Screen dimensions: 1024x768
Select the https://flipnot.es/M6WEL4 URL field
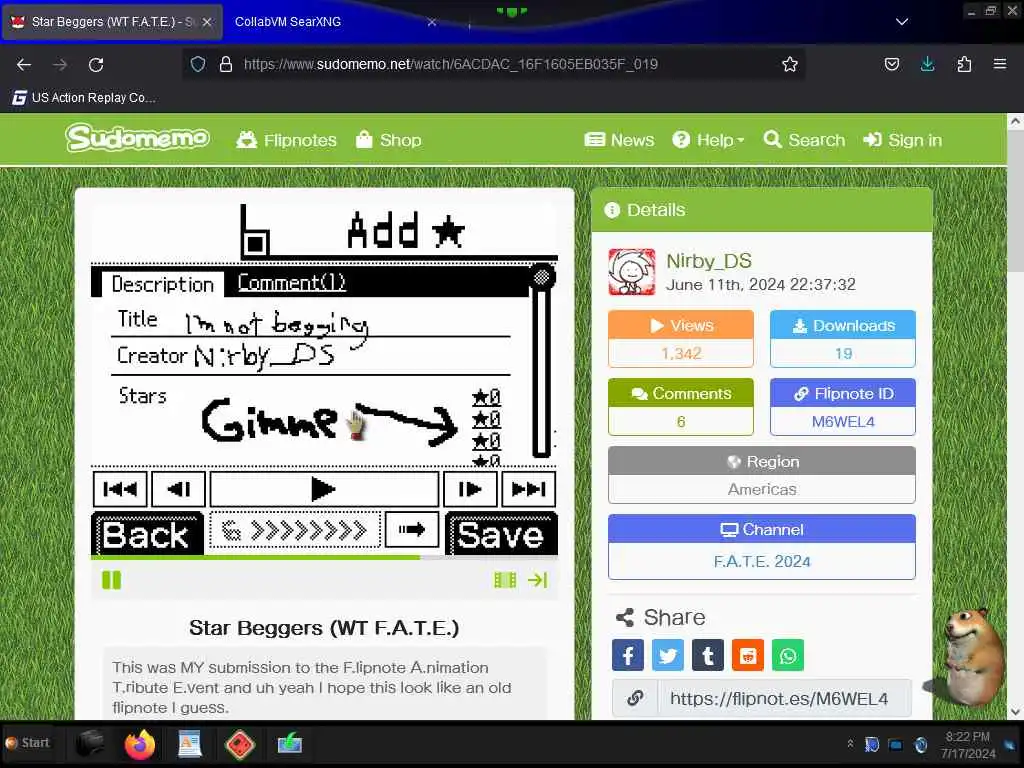point(784,698)
